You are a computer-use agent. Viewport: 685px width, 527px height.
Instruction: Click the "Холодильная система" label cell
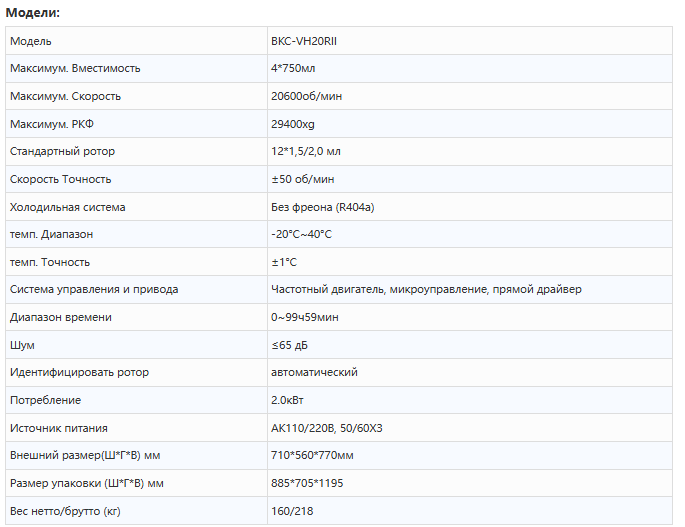coord(67,207)
